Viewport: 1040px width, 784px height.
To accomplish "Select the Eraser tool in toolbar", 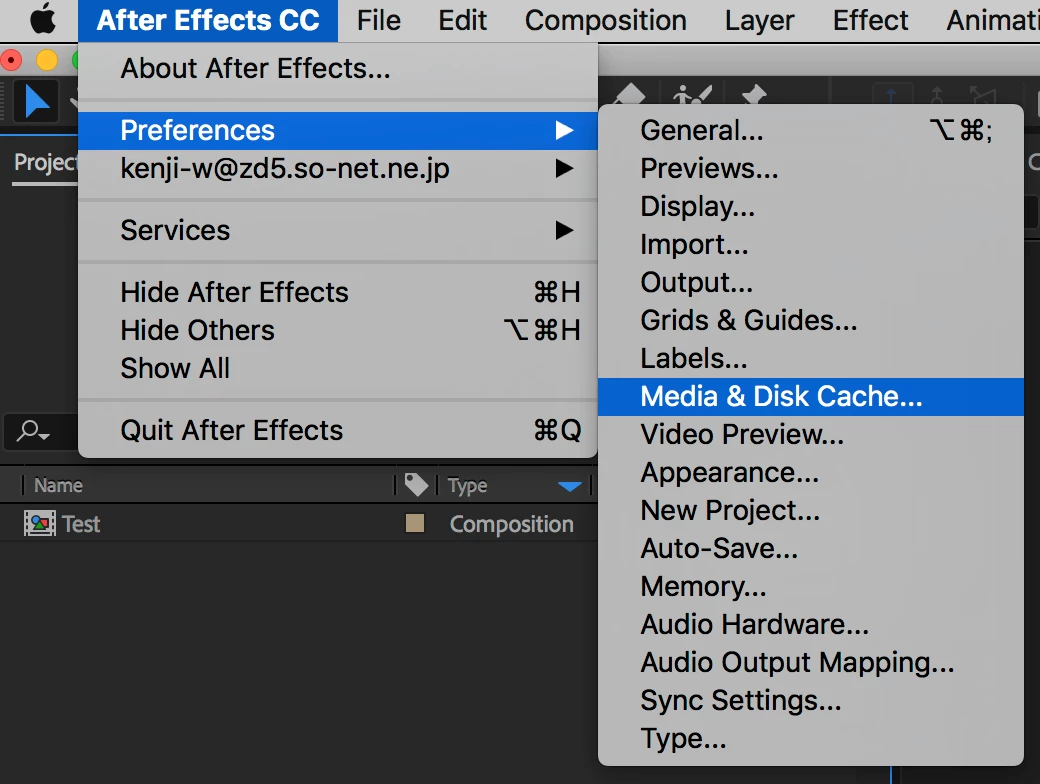I will coord(629,94).
